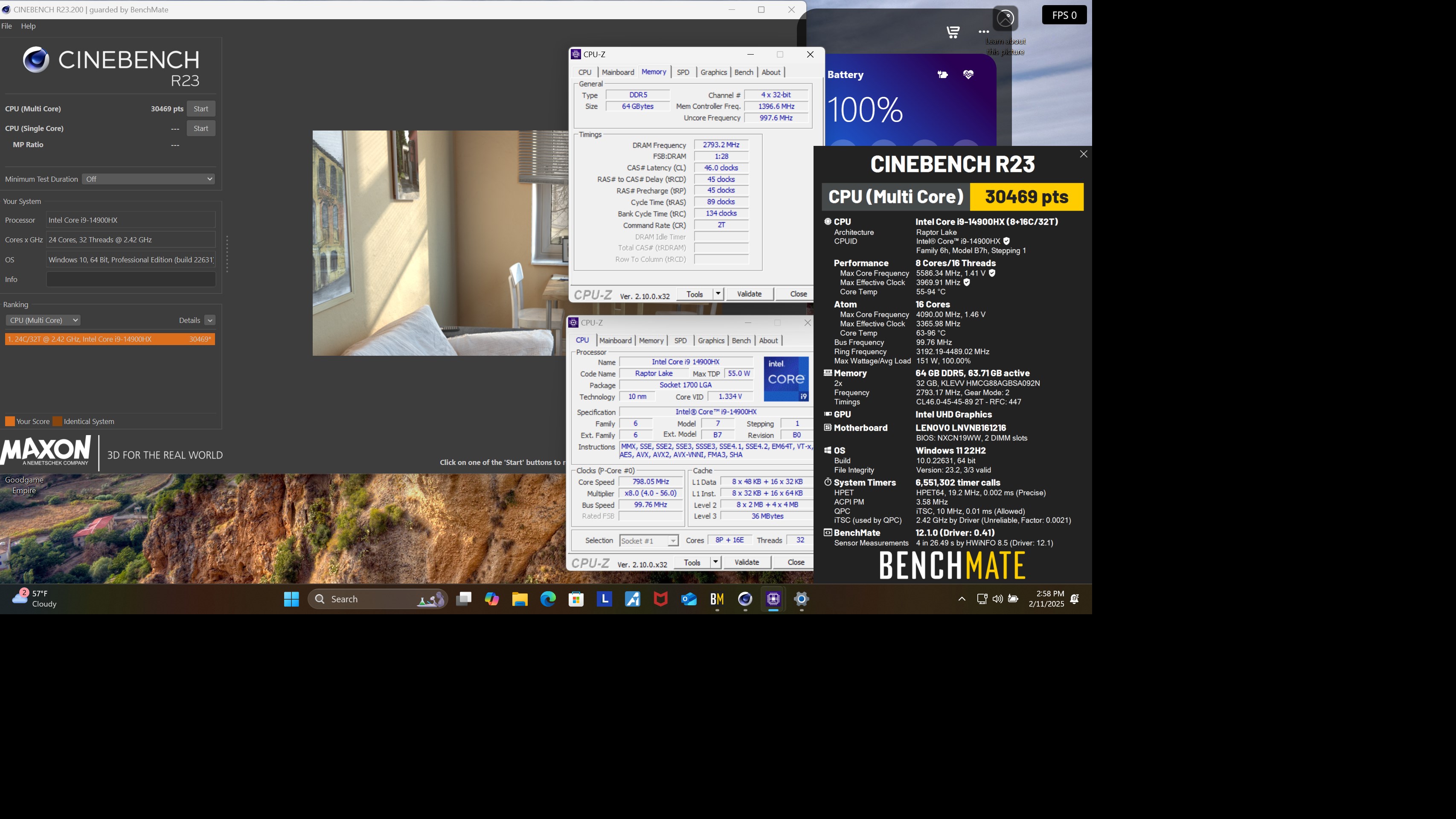
Task: Open the Minimum Test Duration dropdown
Action: click(148, 179)
